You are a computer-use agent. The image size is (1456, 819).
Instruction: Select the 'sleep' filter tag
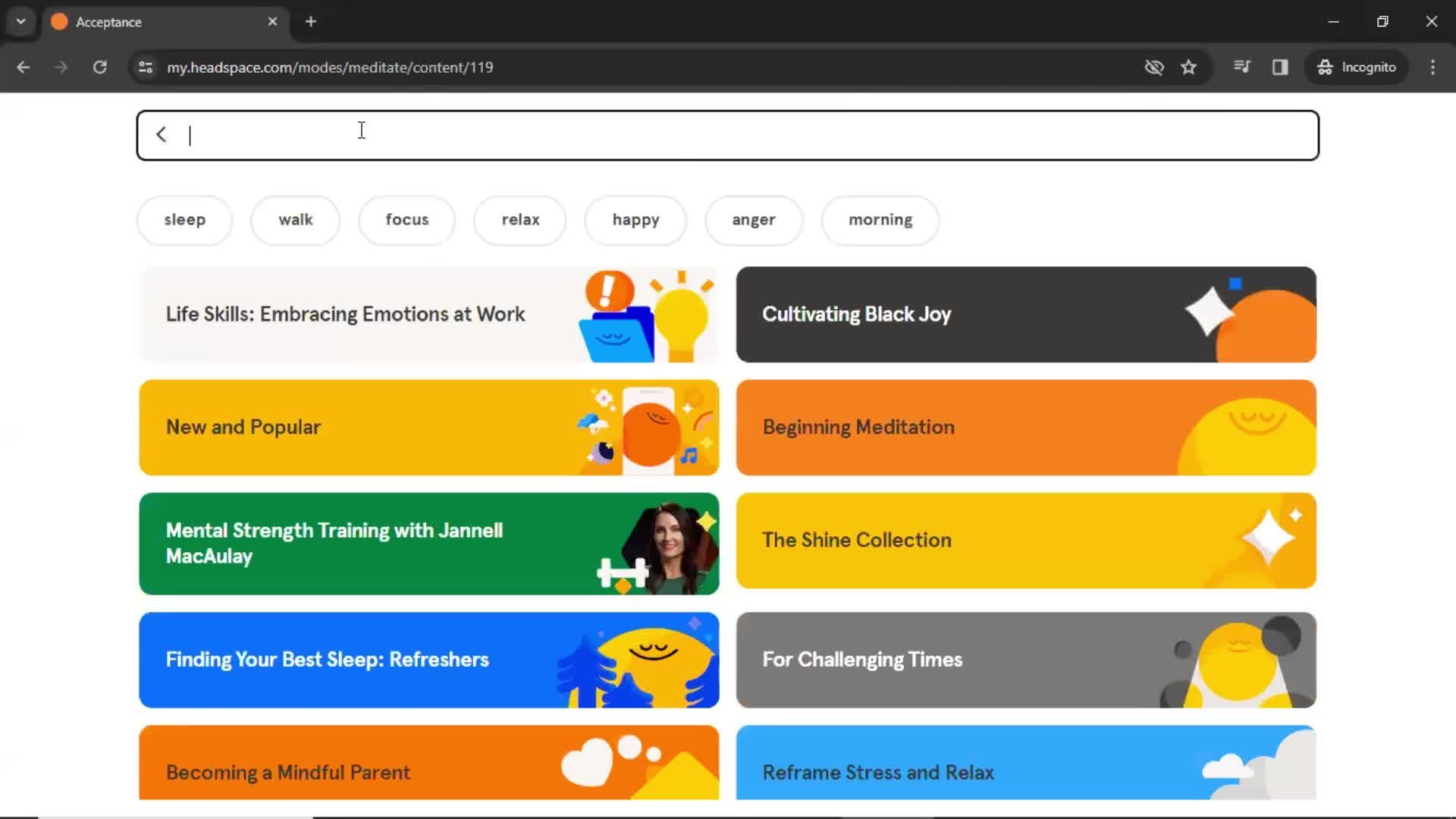185,219
